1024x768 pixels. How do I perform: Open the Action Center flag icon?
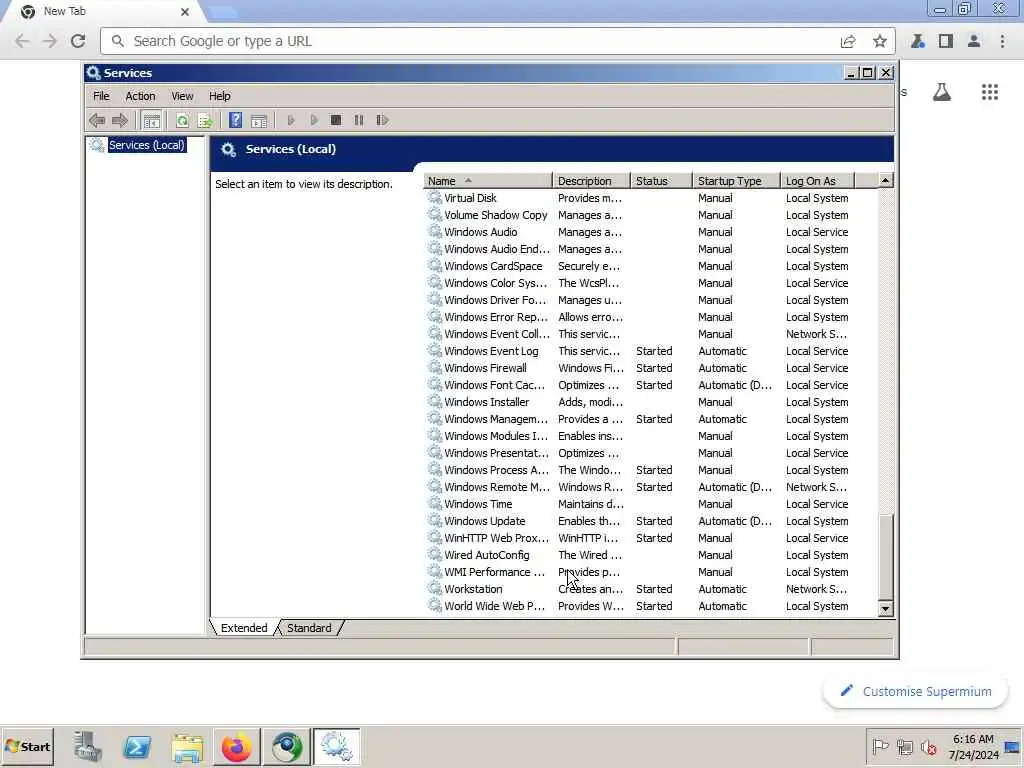pyautogui.click(x=880, y=746)
